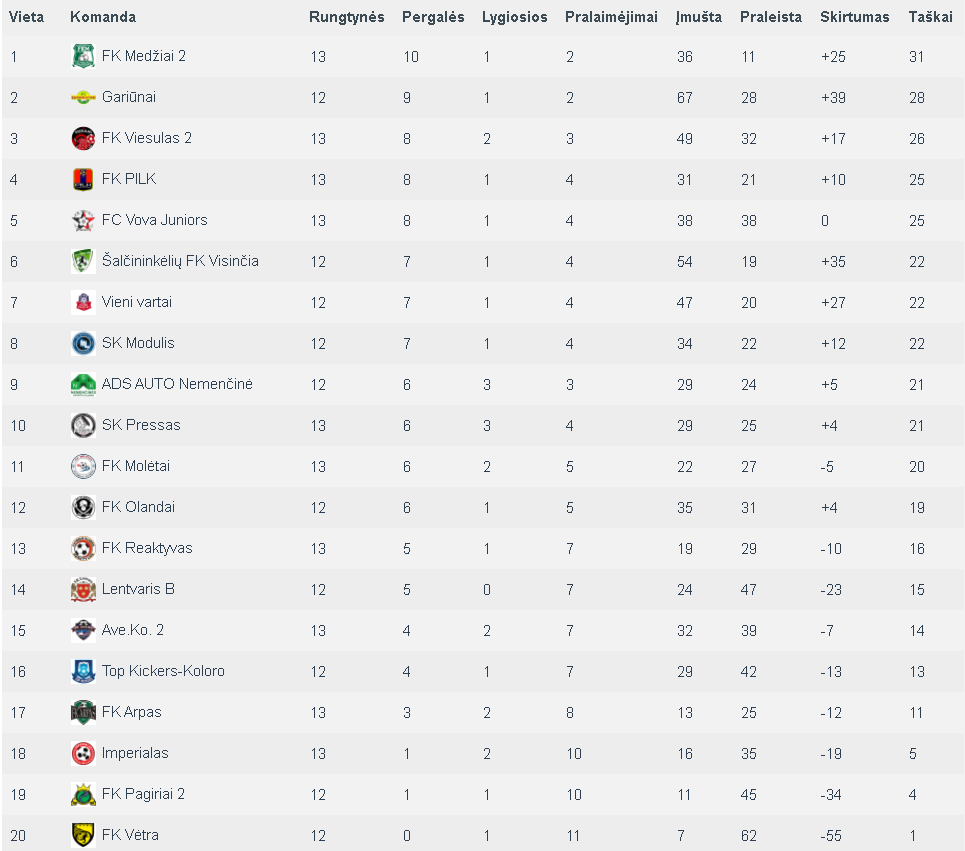The image size is (965, 851).
Task: Click the FK Reaktyvas football logo
Action: coord(83,548)
